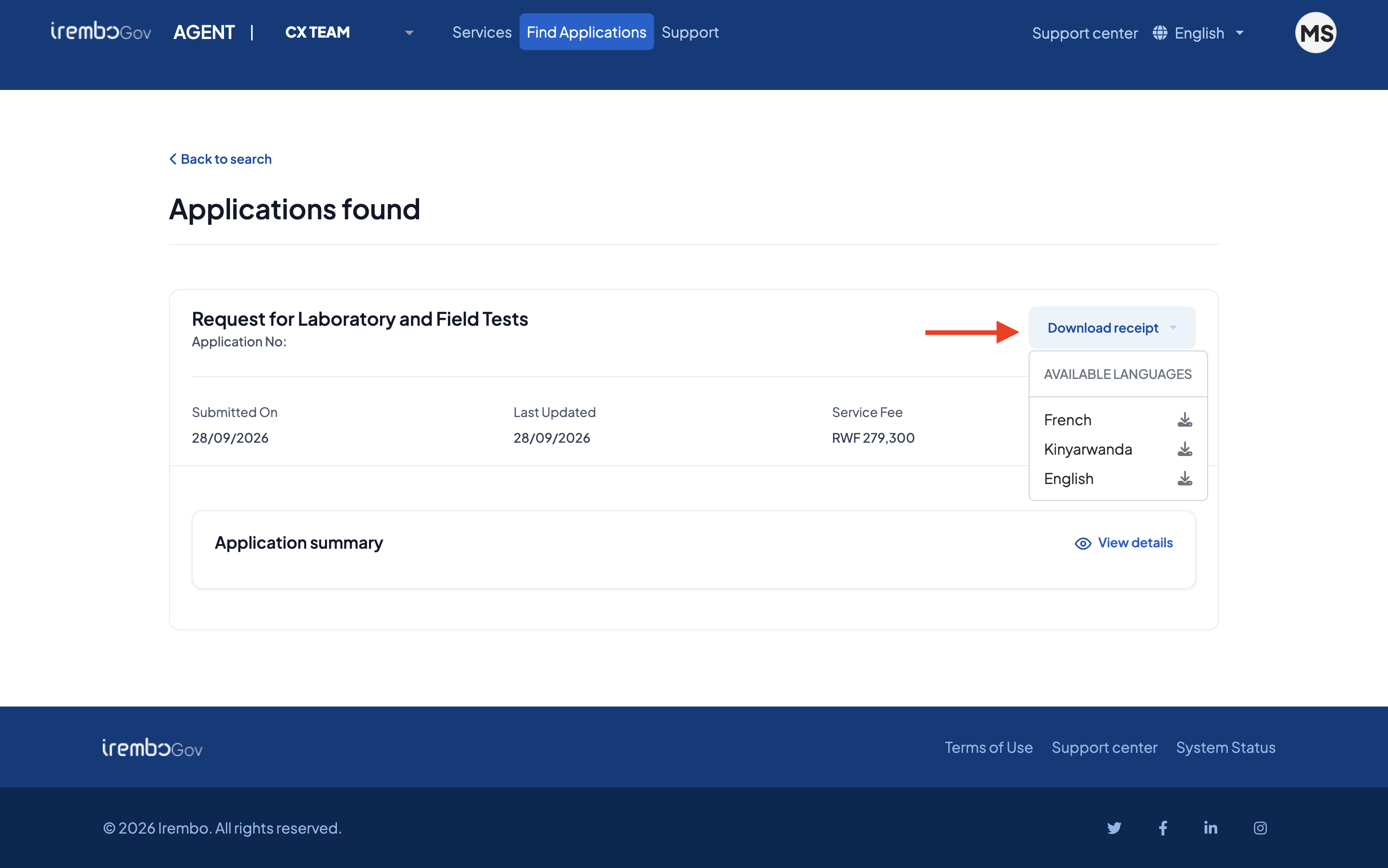Go to Support center in the header
The height and width of the screenshot is (868, 1388).
(x=1084, y=33)
